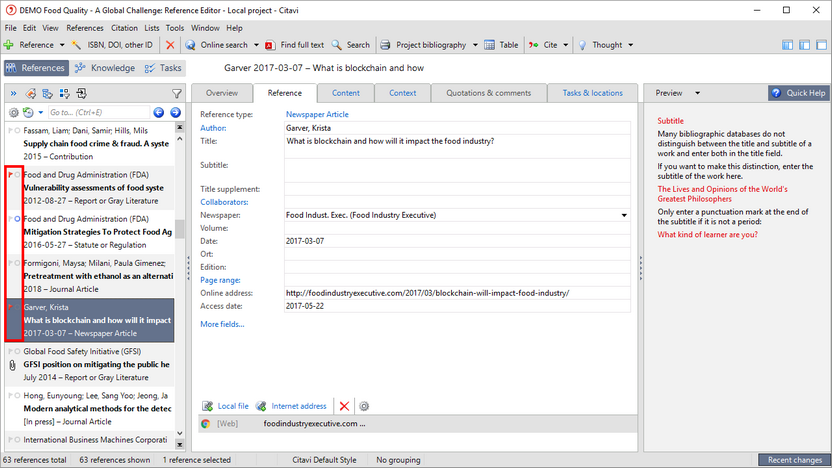The height and width of the screenshot is (468, 832).
Task: Click the Author field label link
Action: click(213, 128)
